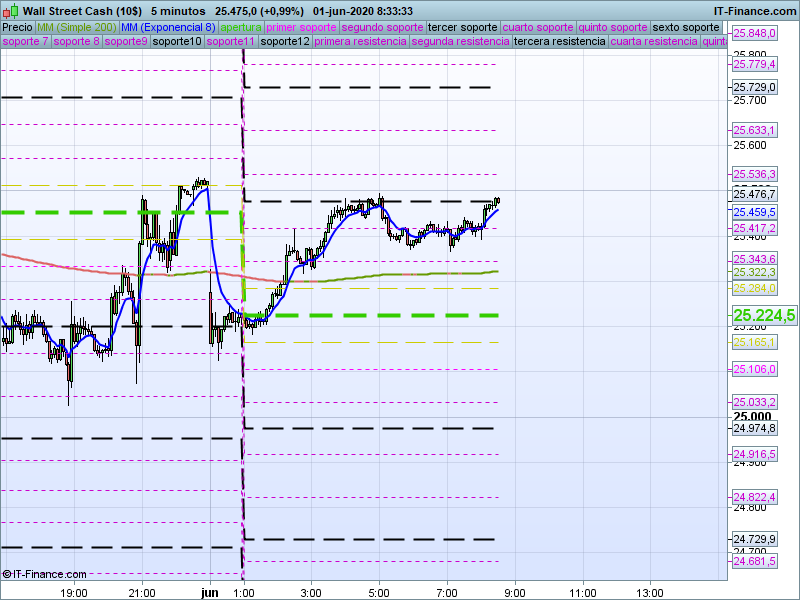Click the 24.916,5 price label
The image size is (800, 600).
[755, 454]
